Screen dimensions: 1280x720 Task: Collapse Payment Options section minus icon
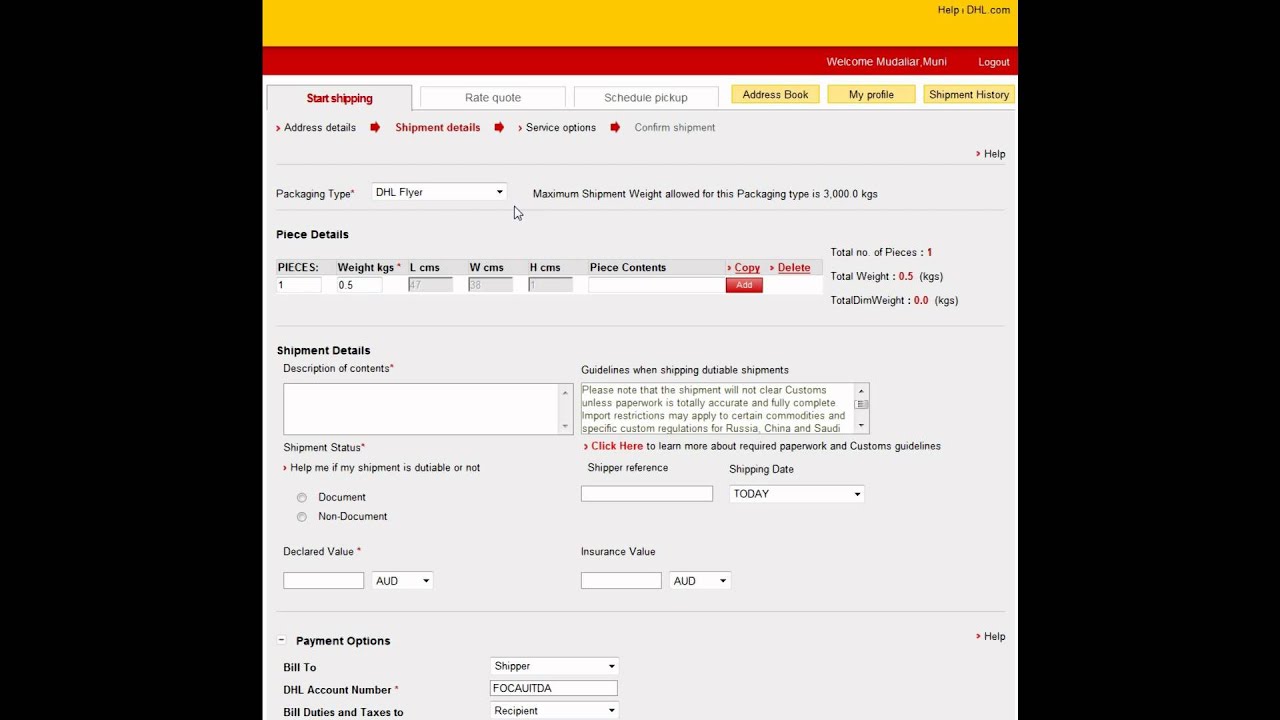click(282, 640)
